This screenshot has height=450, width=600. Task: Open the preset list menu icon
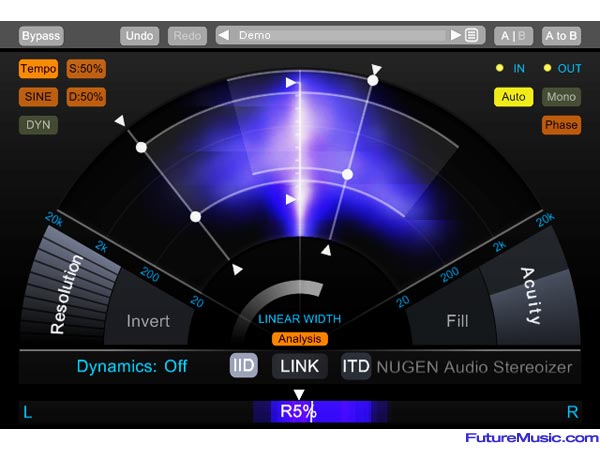[x=471, y=36]
